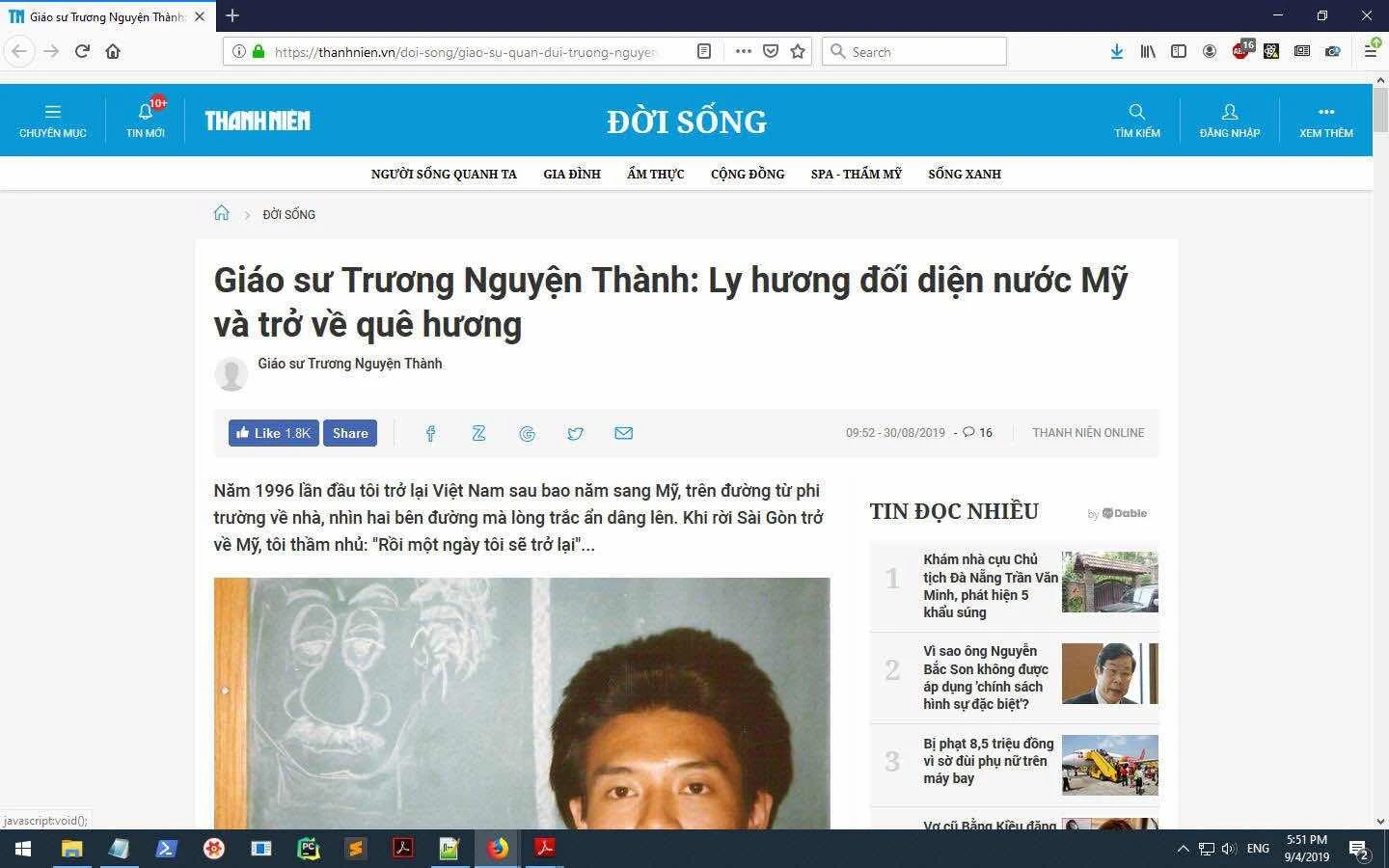Send article by email icon
The height and width of the screenshot is (868, 1389).
(x=623, y=433)
